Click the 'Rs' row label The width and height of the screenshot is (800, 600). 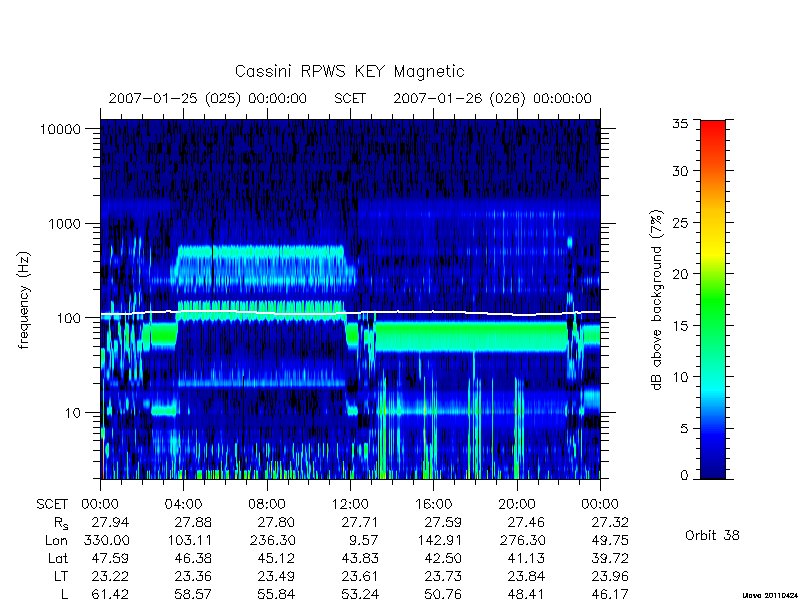tap(61, 523)
